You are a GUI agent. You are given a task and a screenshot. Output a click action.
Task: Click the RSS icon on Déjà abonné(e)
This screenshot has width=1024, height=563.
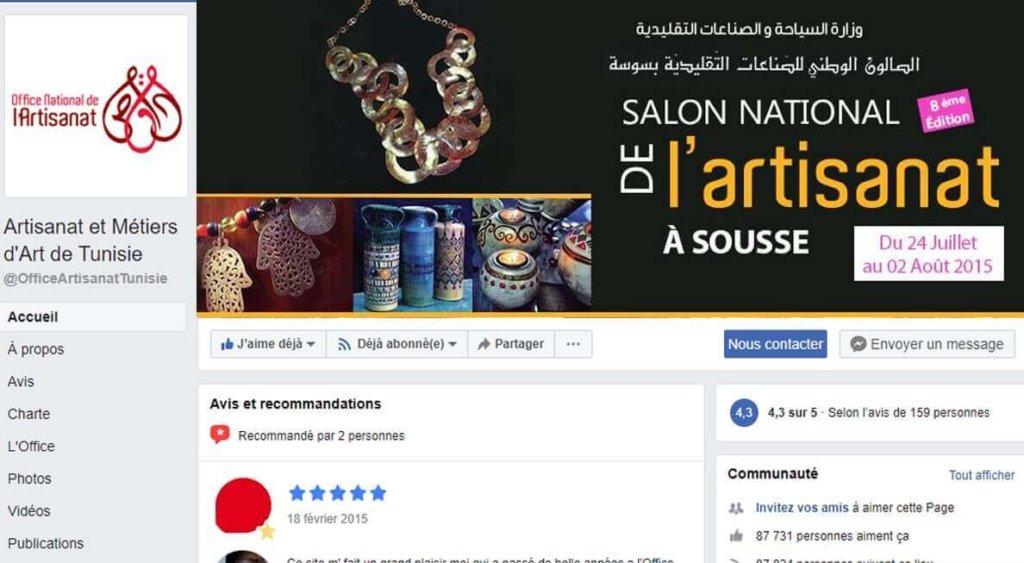344,344
